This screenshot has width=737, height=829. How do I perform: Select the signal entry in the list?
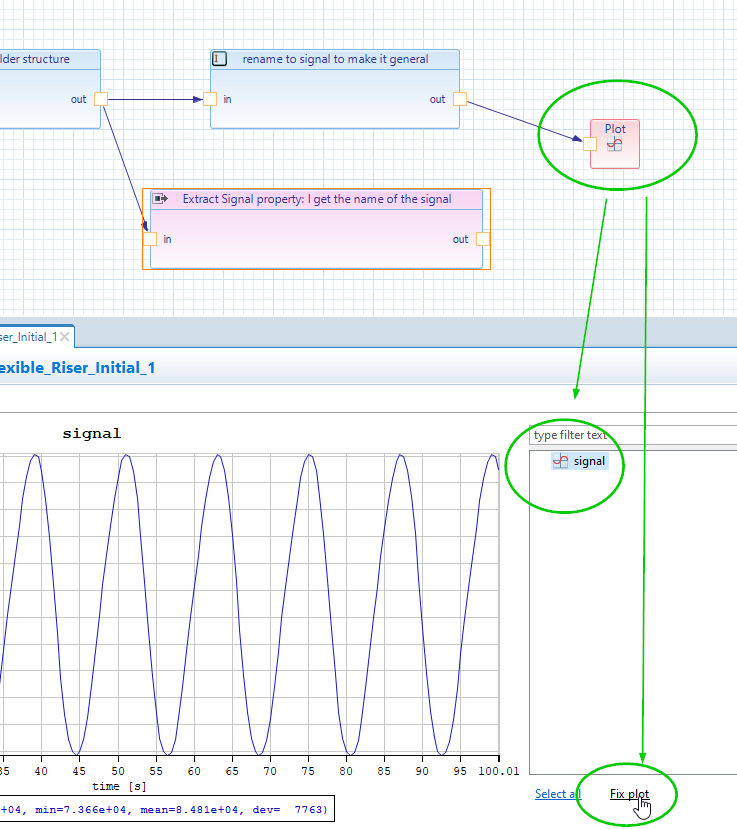(x=589, y=461)
